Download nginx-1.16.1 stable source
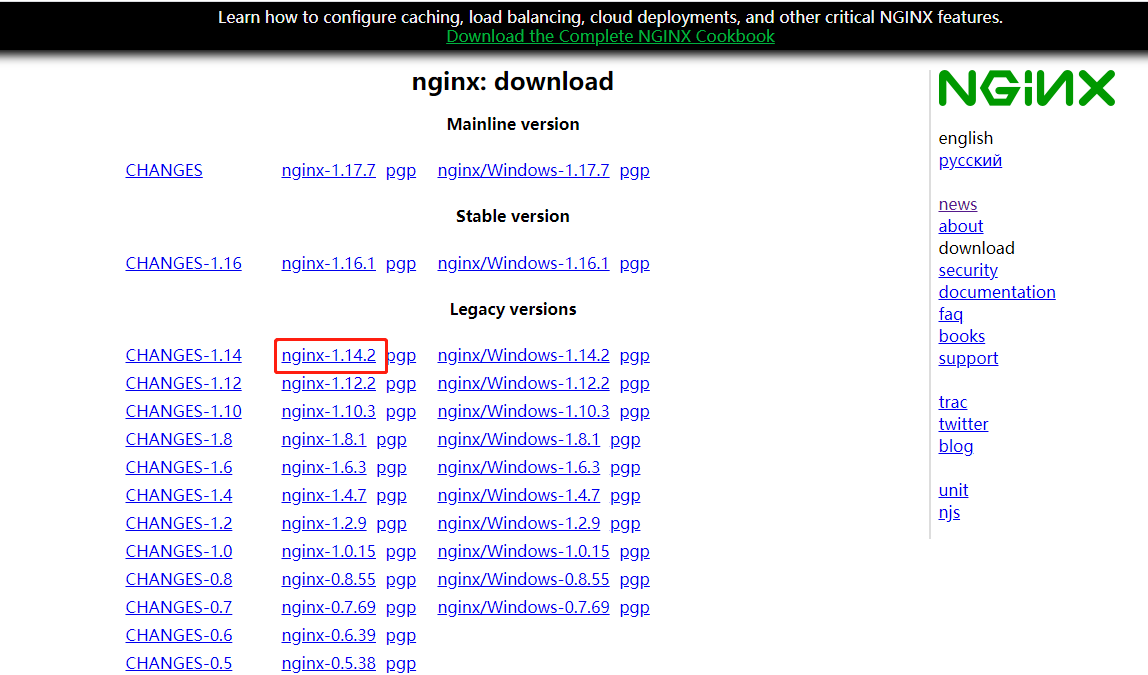1148x675 pixels. coord(328,264)
